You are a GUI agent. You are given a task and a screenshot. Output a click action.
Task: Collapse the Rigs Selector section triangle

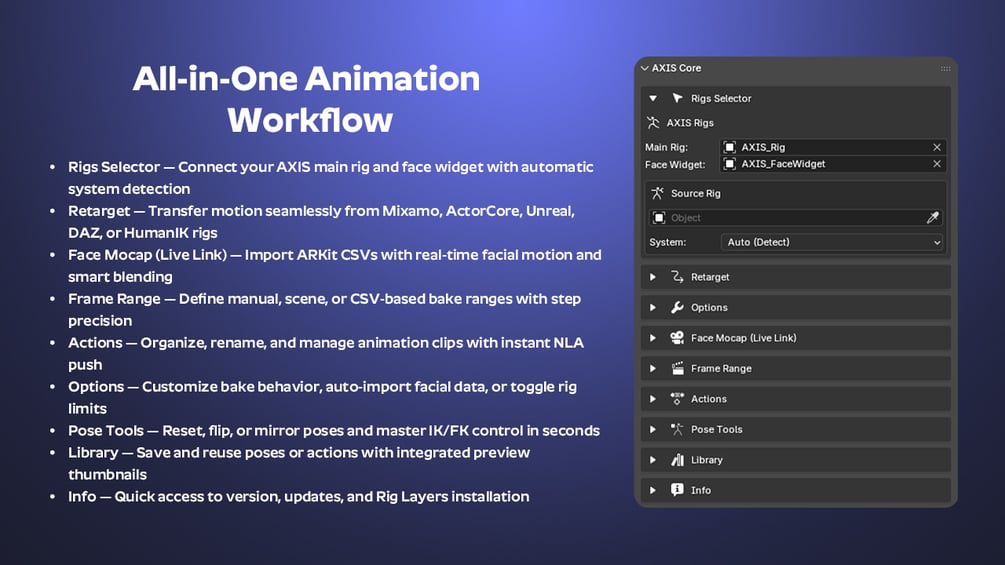pyautogui.click(x=652, y=99)
